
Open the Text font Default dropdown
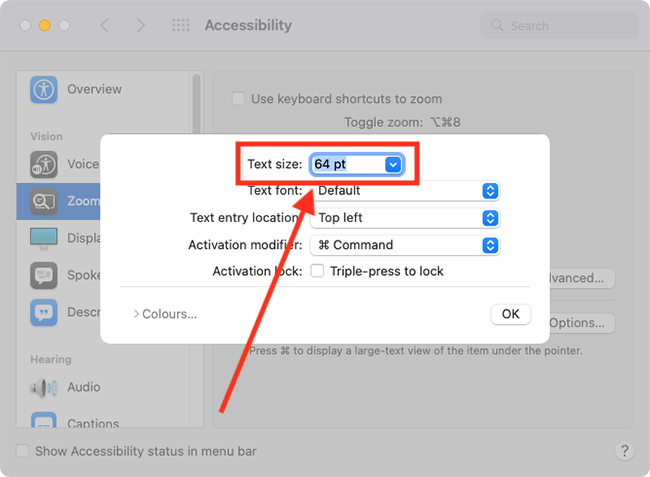pos(405,191)
